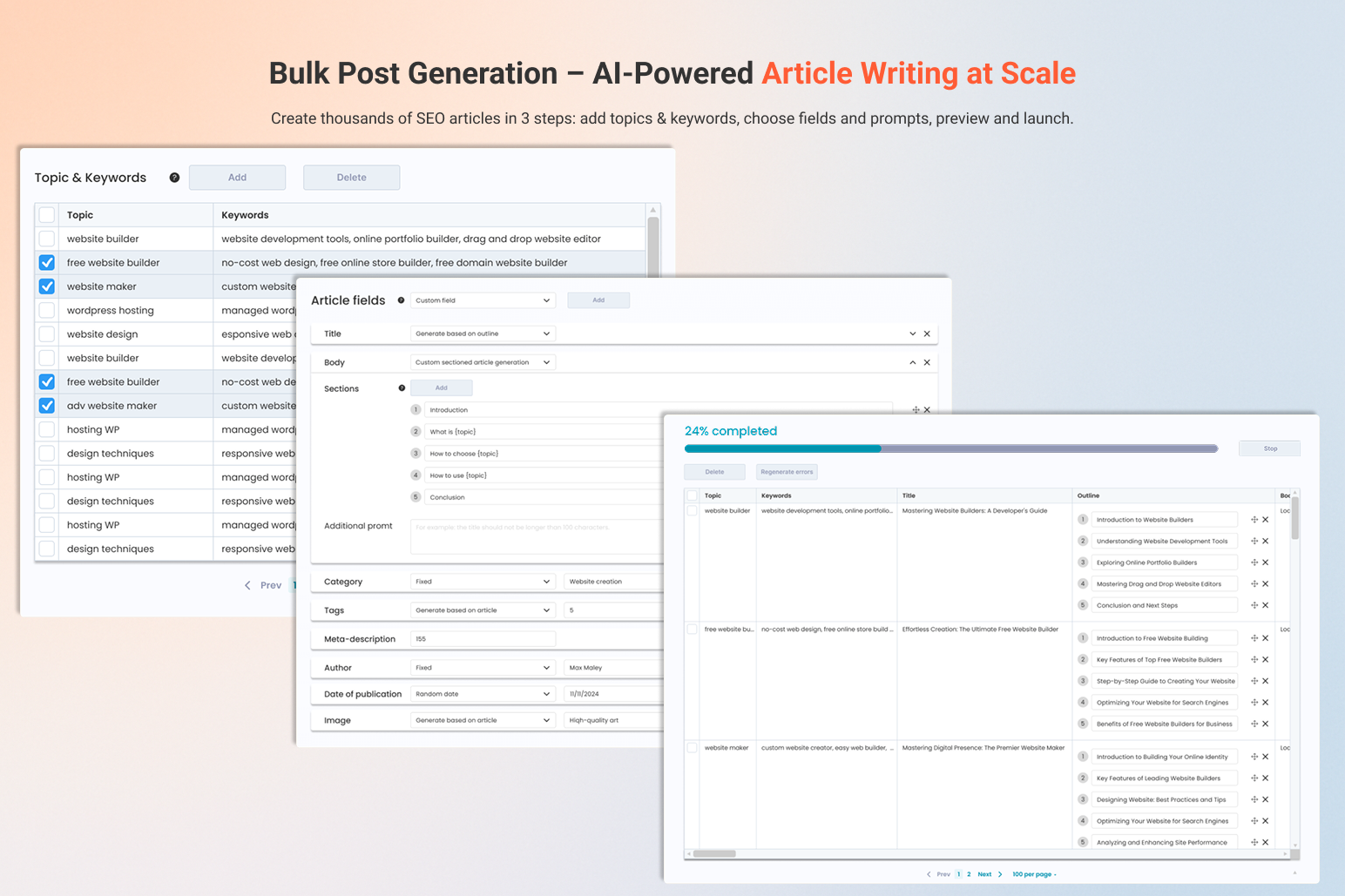1345x896 pixels.
Task: Toggle the select-all checkbox in the results table
Action: [691, 495]
